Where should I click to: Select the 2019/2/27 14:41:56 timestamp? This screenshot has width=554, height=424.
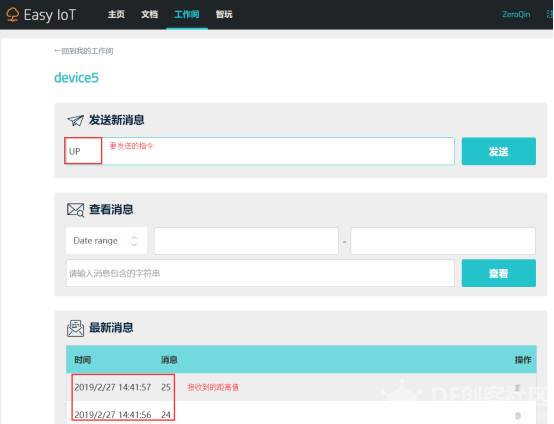pos(113,414)
